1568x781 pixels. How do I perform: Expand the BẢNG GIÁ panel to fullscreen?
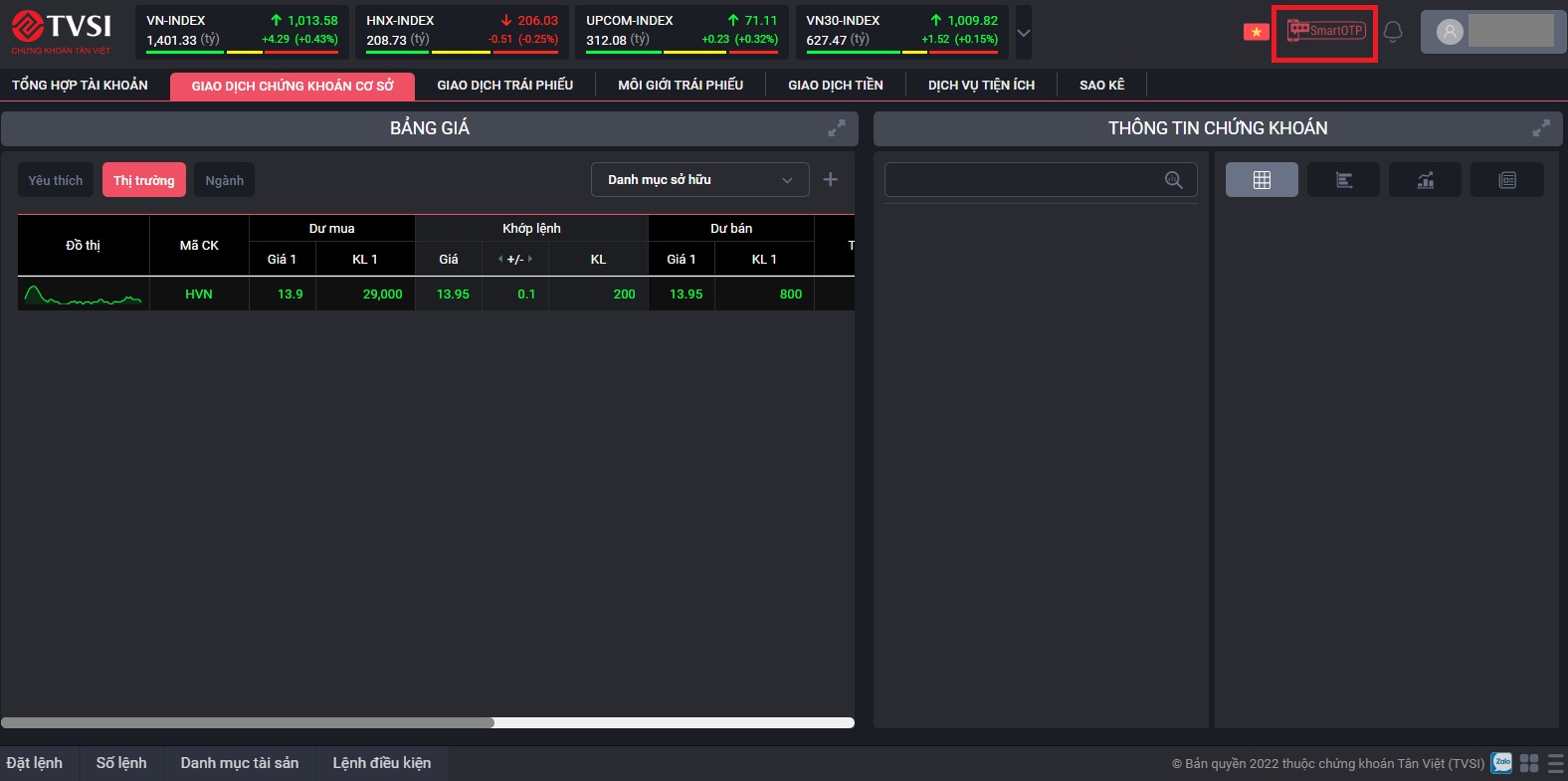point(837,128)
